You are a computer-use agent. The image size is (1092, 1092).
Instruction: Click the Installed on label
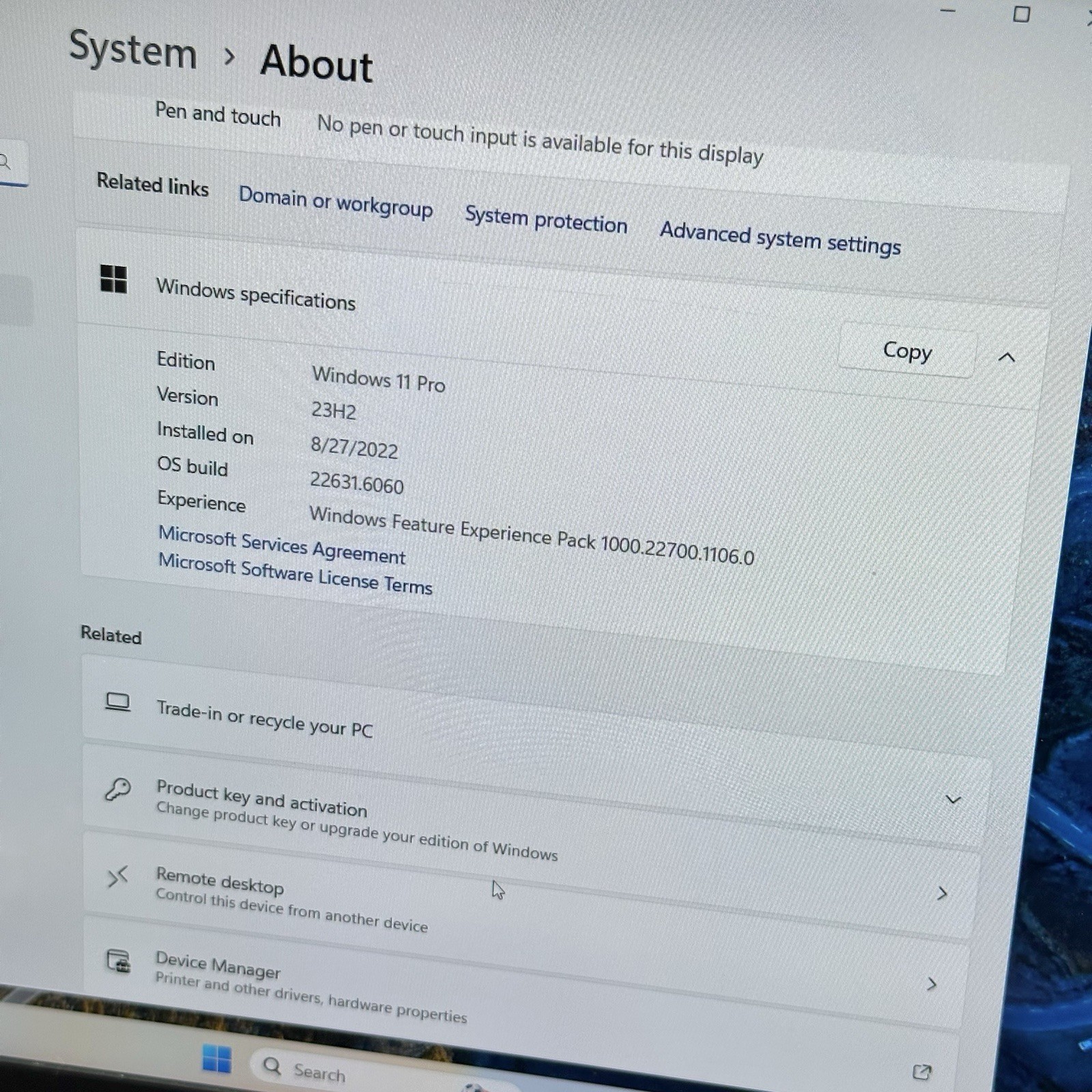[x=205, y=433]
